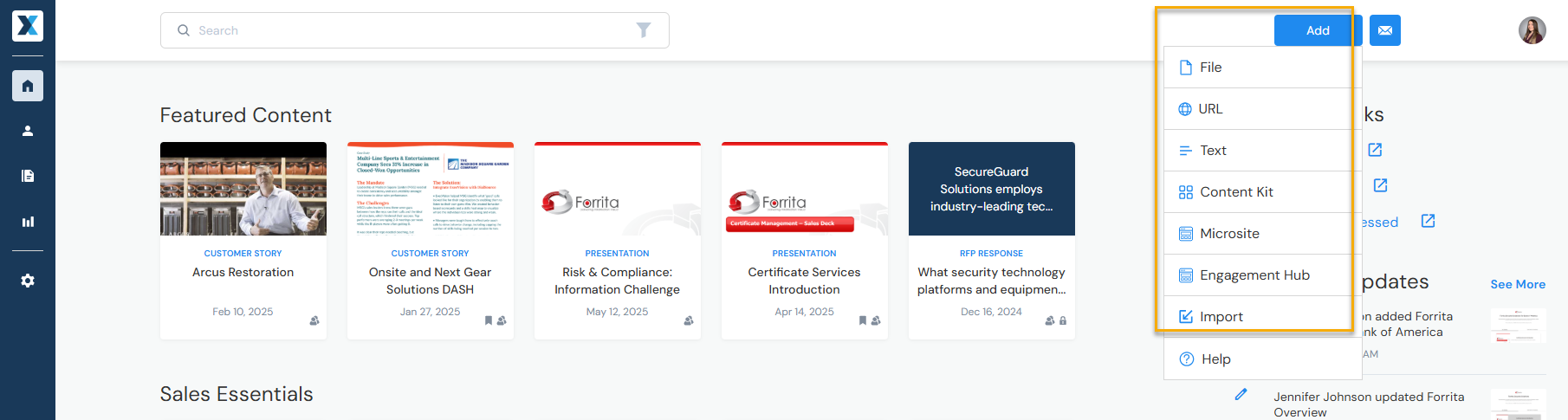Image resolution: width=1568 pixels, height=420 pixels.
Task: Open thumbnail beside Jennifer Johnson update
Action: tap(1519, 404)
